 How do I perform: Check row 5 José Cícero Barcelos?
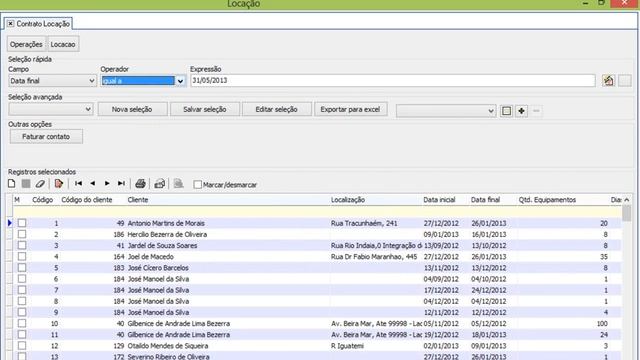pos(22,267)
